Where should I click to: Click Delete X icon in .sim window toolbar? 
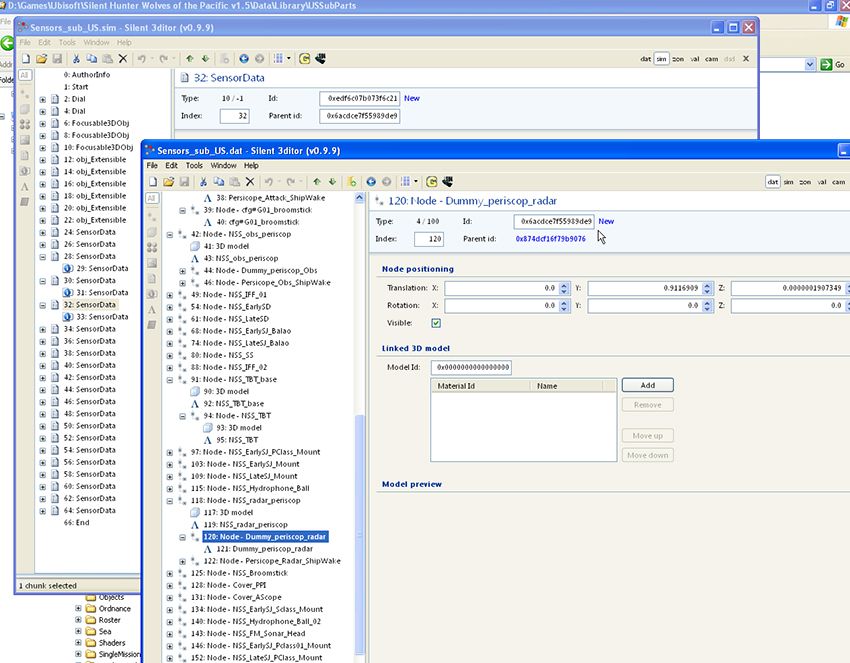123,59
